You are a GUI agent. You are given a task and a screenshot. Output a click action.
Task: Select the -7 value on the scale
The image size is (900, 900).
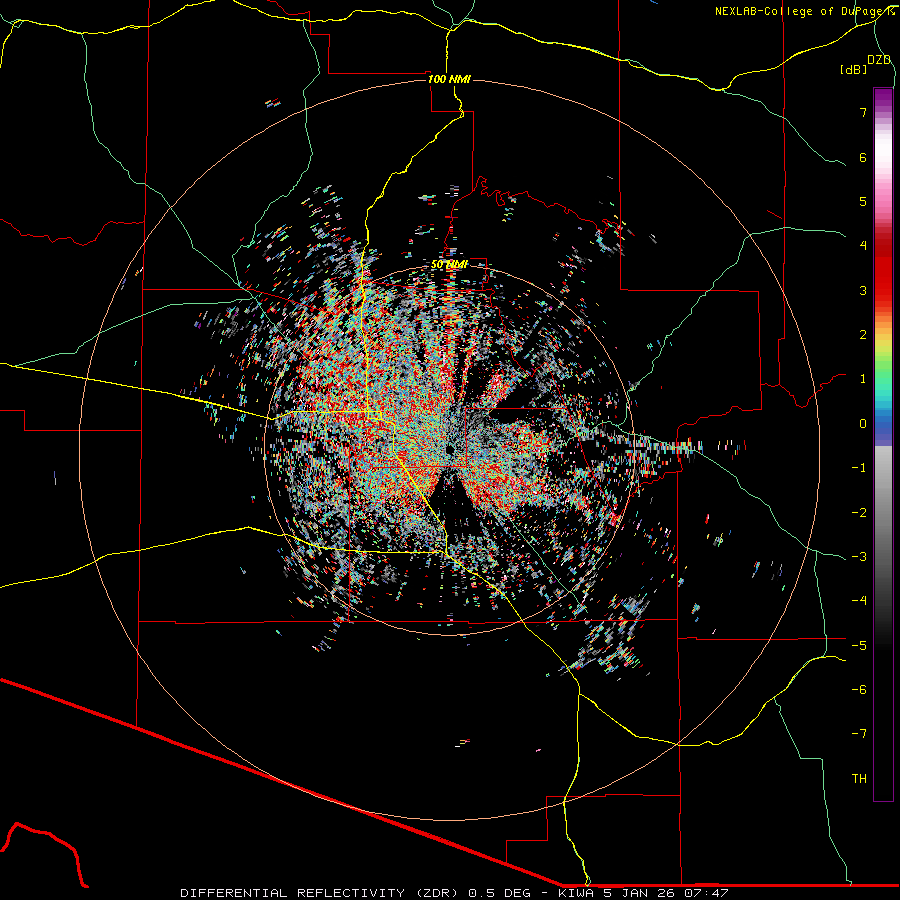[859, 734]
